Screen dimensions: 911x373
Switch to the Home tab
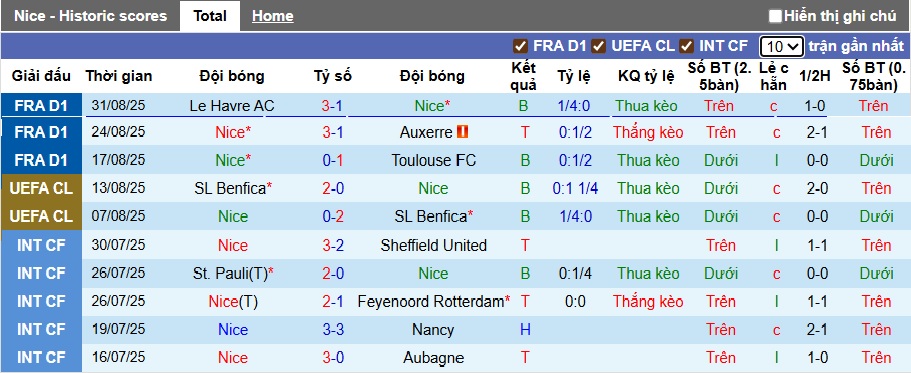click(x=272, y=16)
